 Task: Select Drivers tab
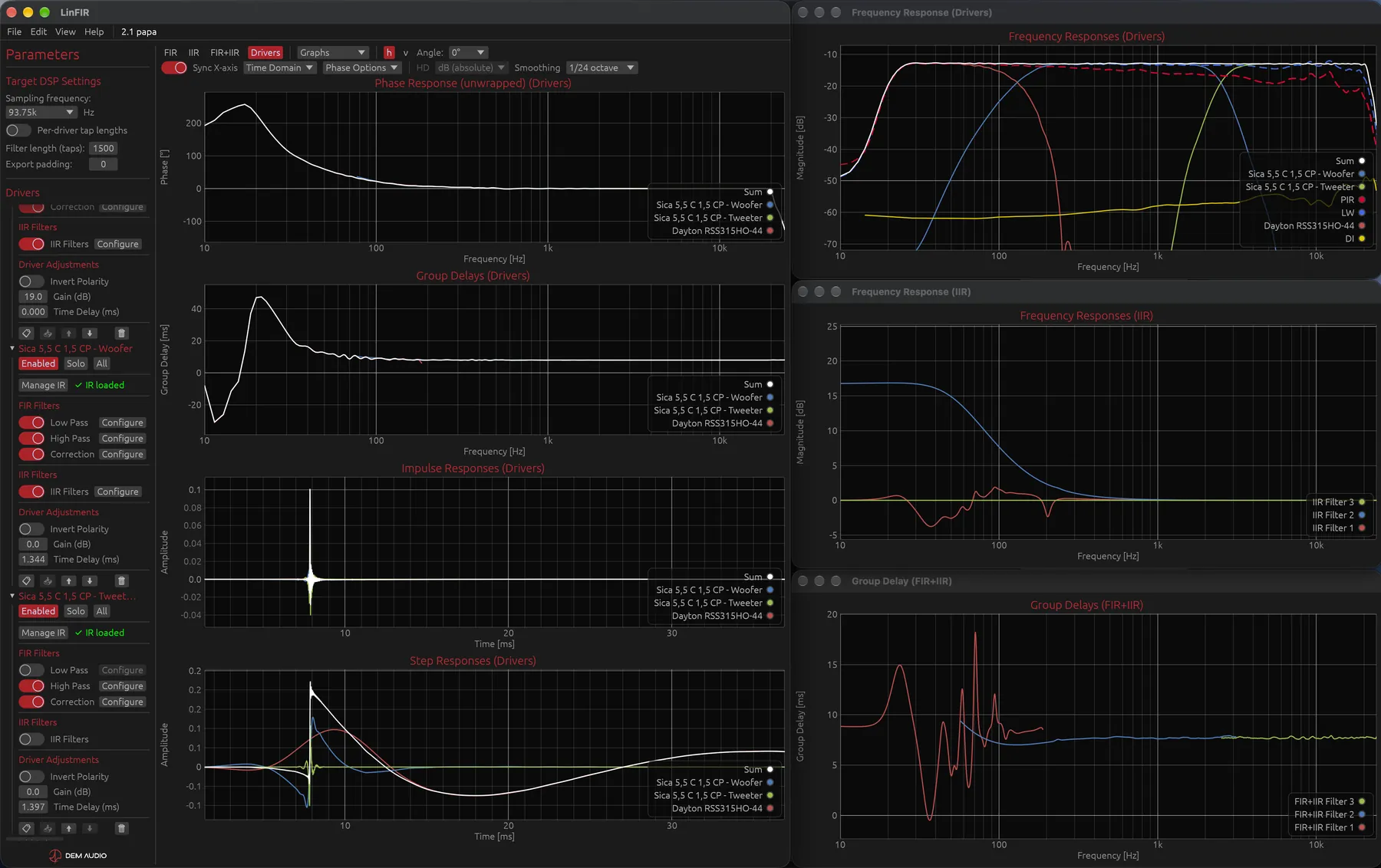point(265,52)
